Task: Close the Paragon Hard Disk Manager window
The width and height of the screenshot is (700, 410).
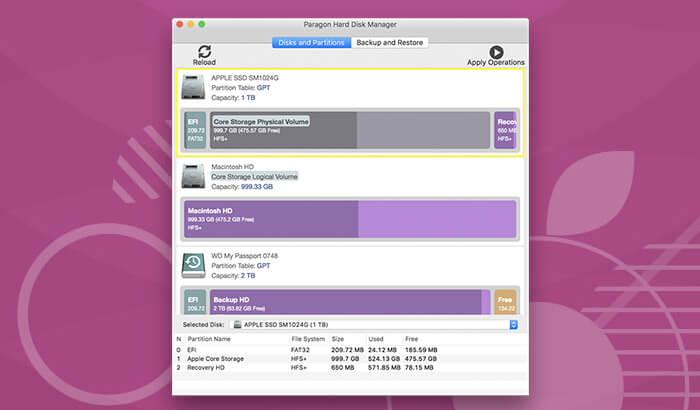Action: (x=180, y=24)
